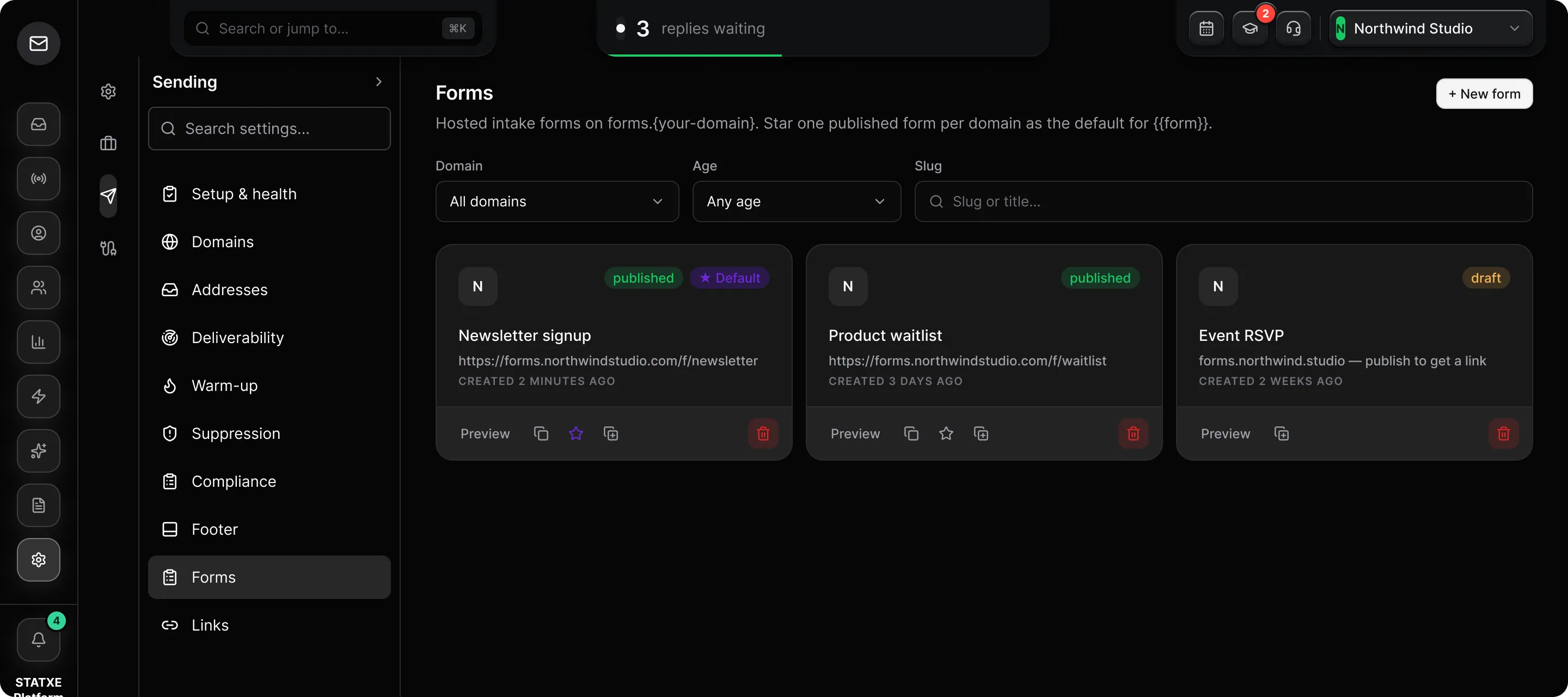Open the briefcase icon in the settings category column
Screen dimensions: 1568x697
(108, 144)
